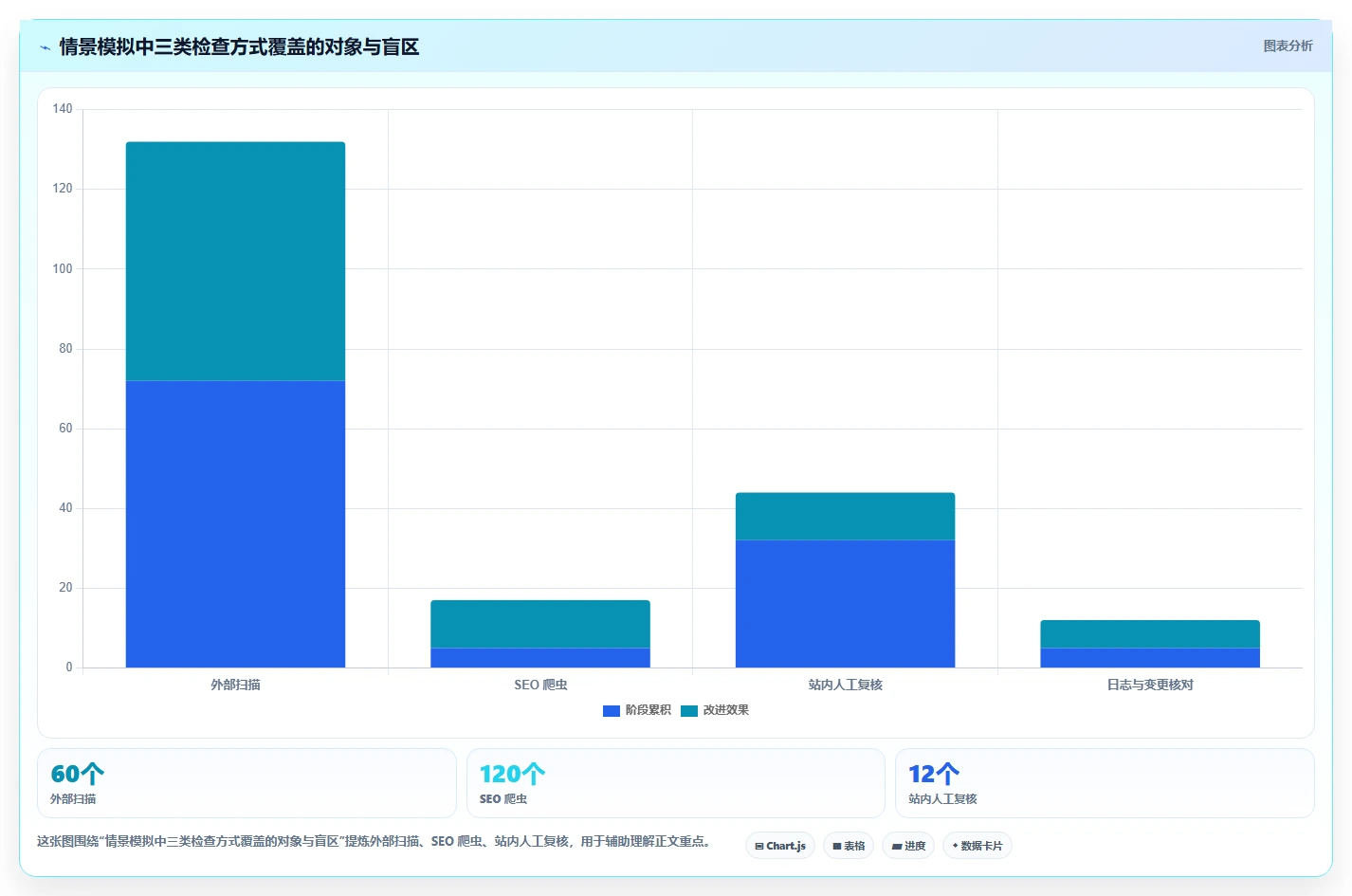
Task: Click the teal 外部扫描 bar segment
Action: [235, 262]
